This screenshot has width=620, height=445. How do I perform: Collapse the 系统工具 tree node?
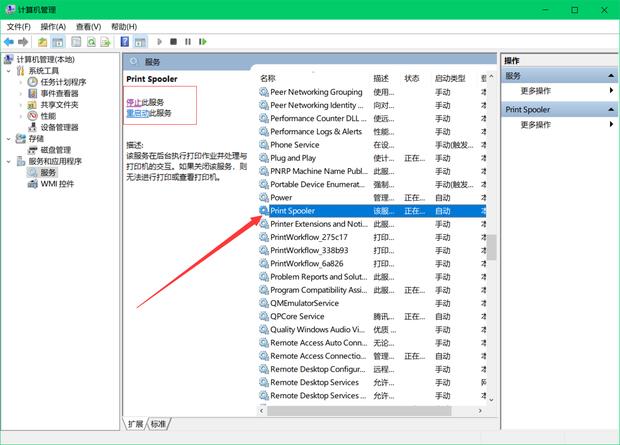9,71
